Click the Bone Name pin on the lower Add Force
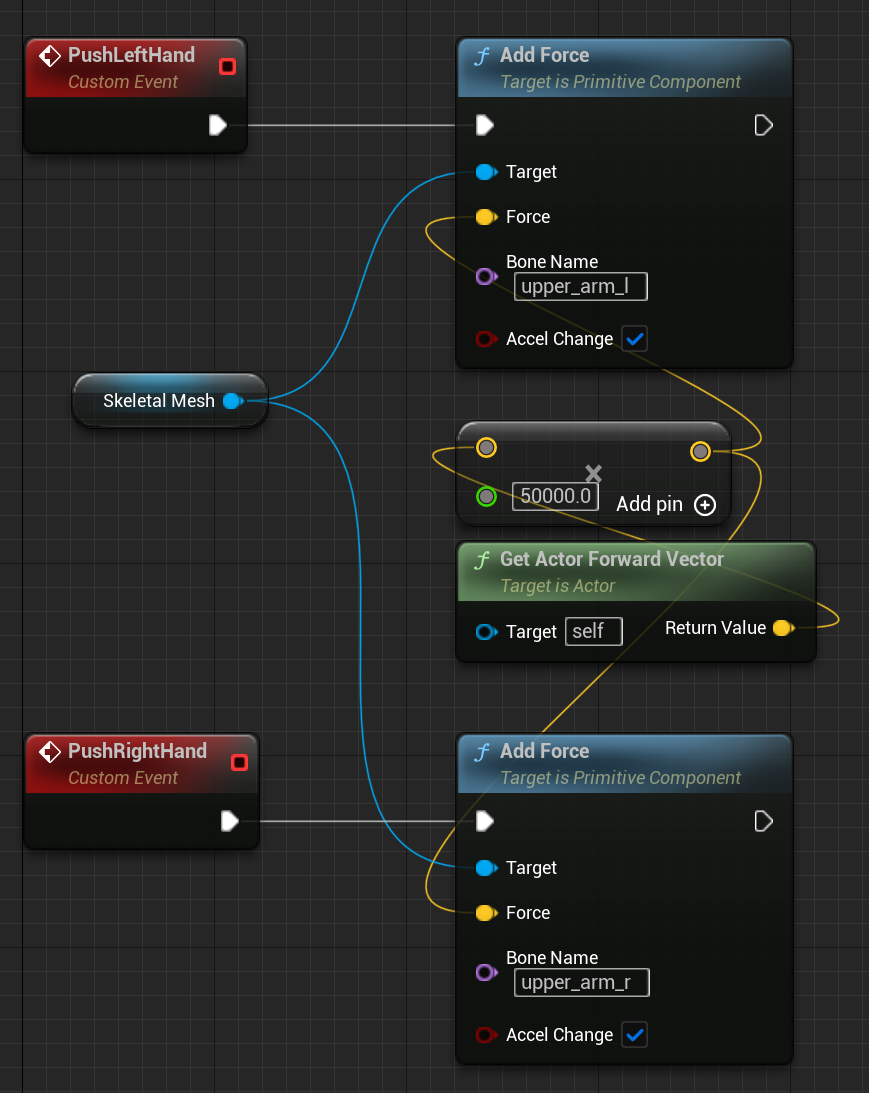This screenshot has width=869, height=1093. [x=487, y=972]
